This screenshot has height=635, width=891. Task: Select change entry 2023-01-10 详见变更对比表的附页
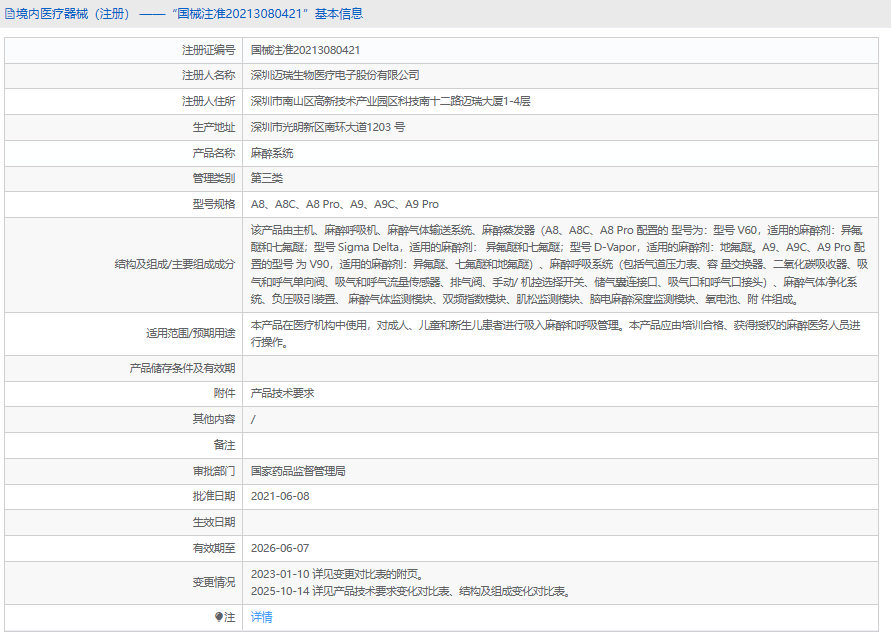click(339, 574)
